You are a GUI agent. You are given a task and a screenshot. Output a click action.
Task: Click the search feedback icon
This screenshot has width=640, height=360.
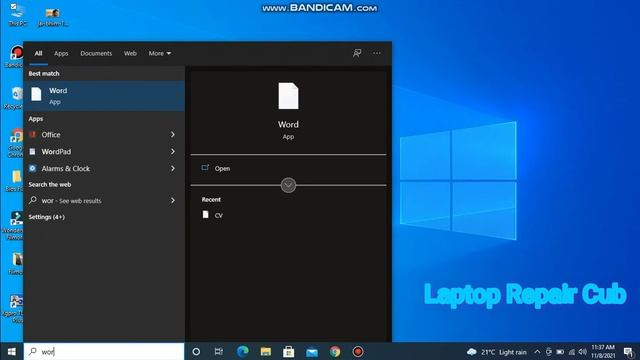(x=357, y=53)
